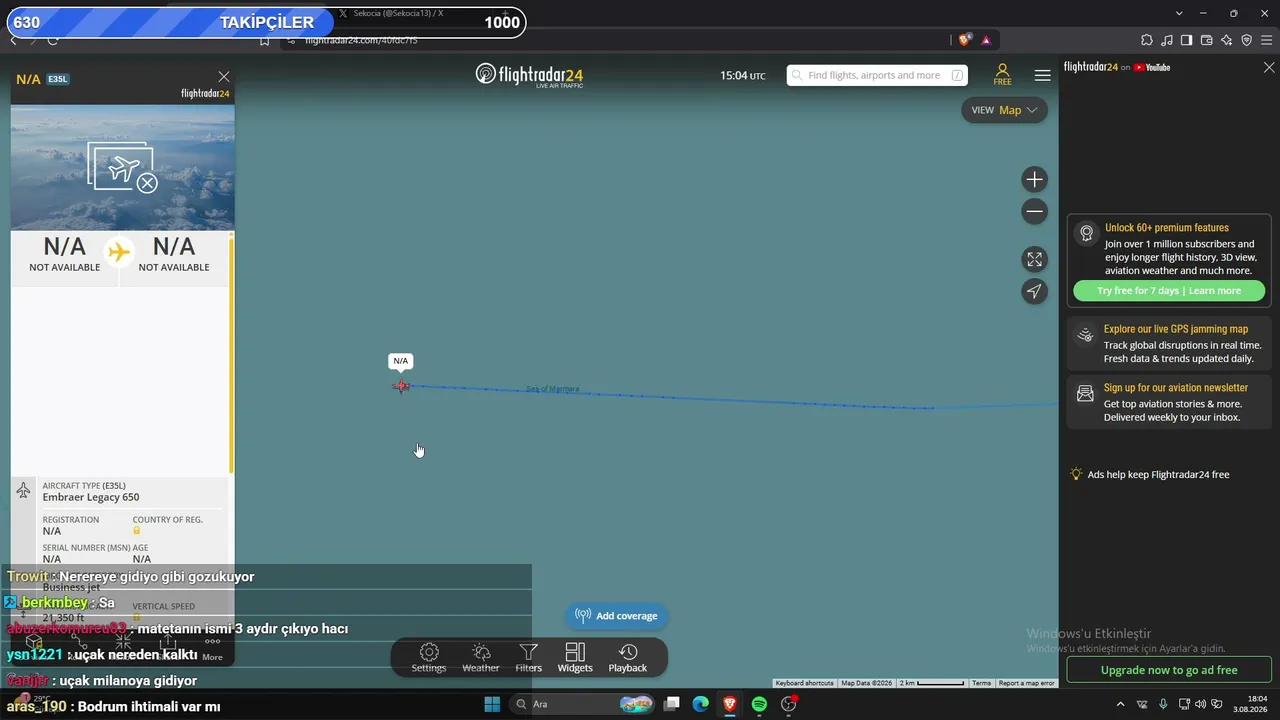Open the browser Extensions puzzle icon

click(x=1147, y=40)
